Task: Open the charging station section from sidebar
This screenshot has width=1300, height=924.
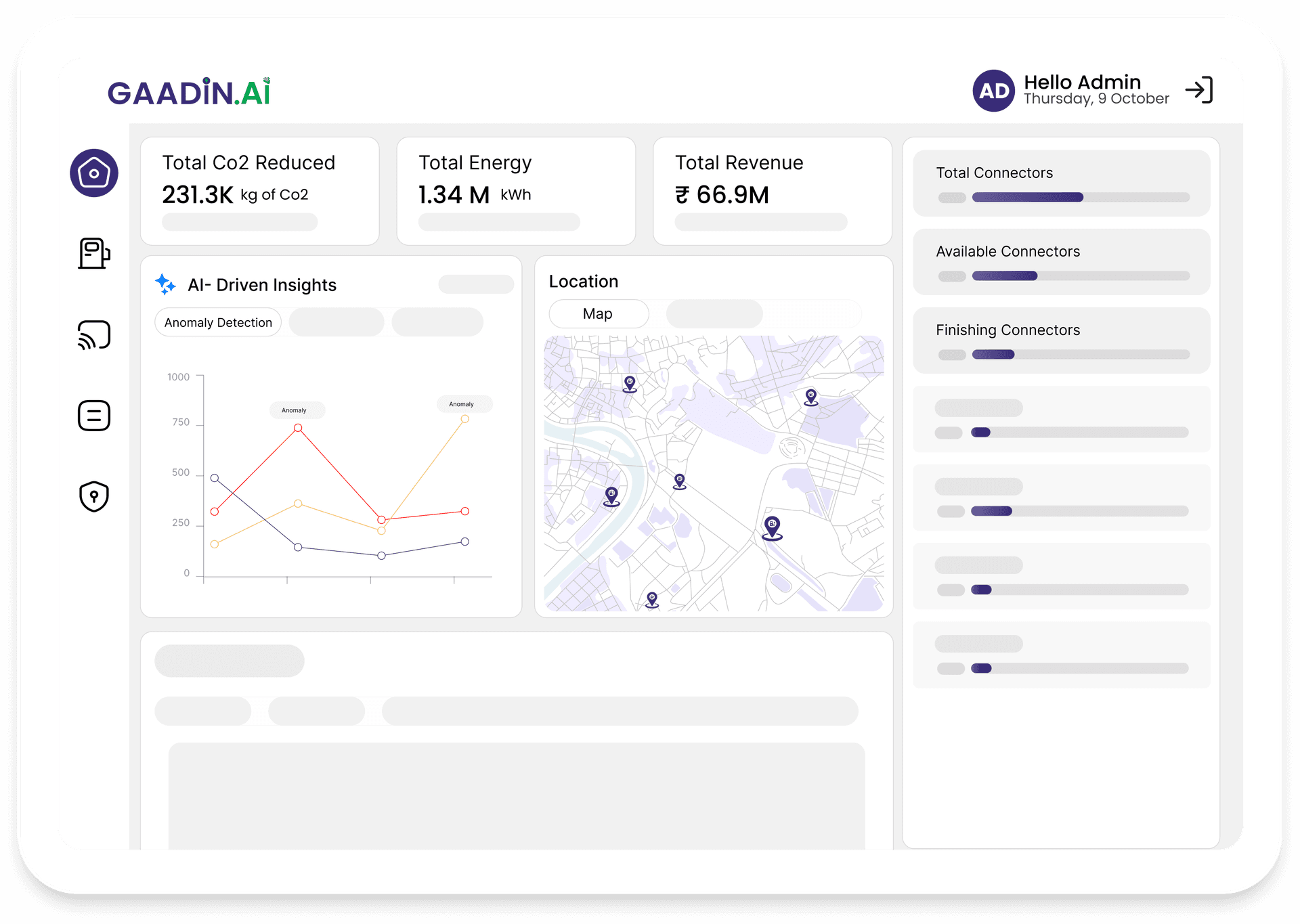Action: pyautogui.click(x=93, y=254)
